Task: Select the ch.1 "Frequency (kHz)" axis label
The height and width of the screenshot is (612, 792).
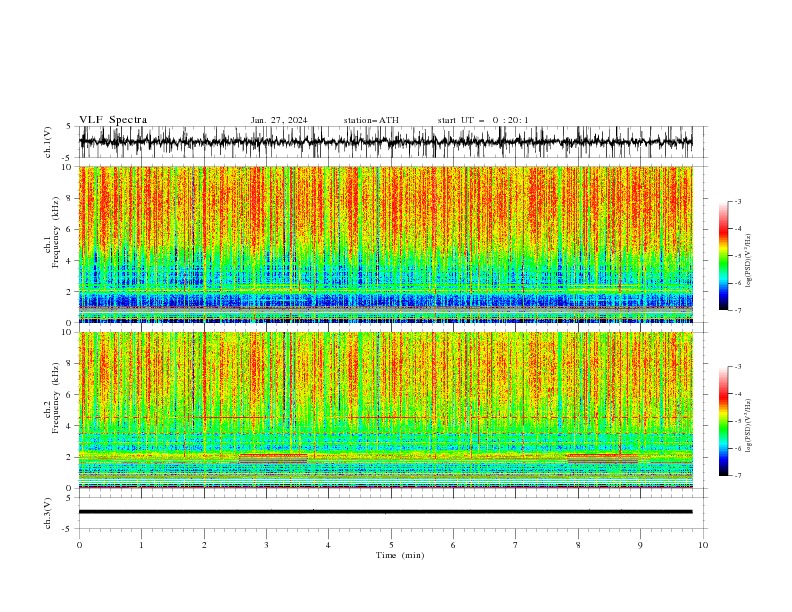Action: (56, 230)
